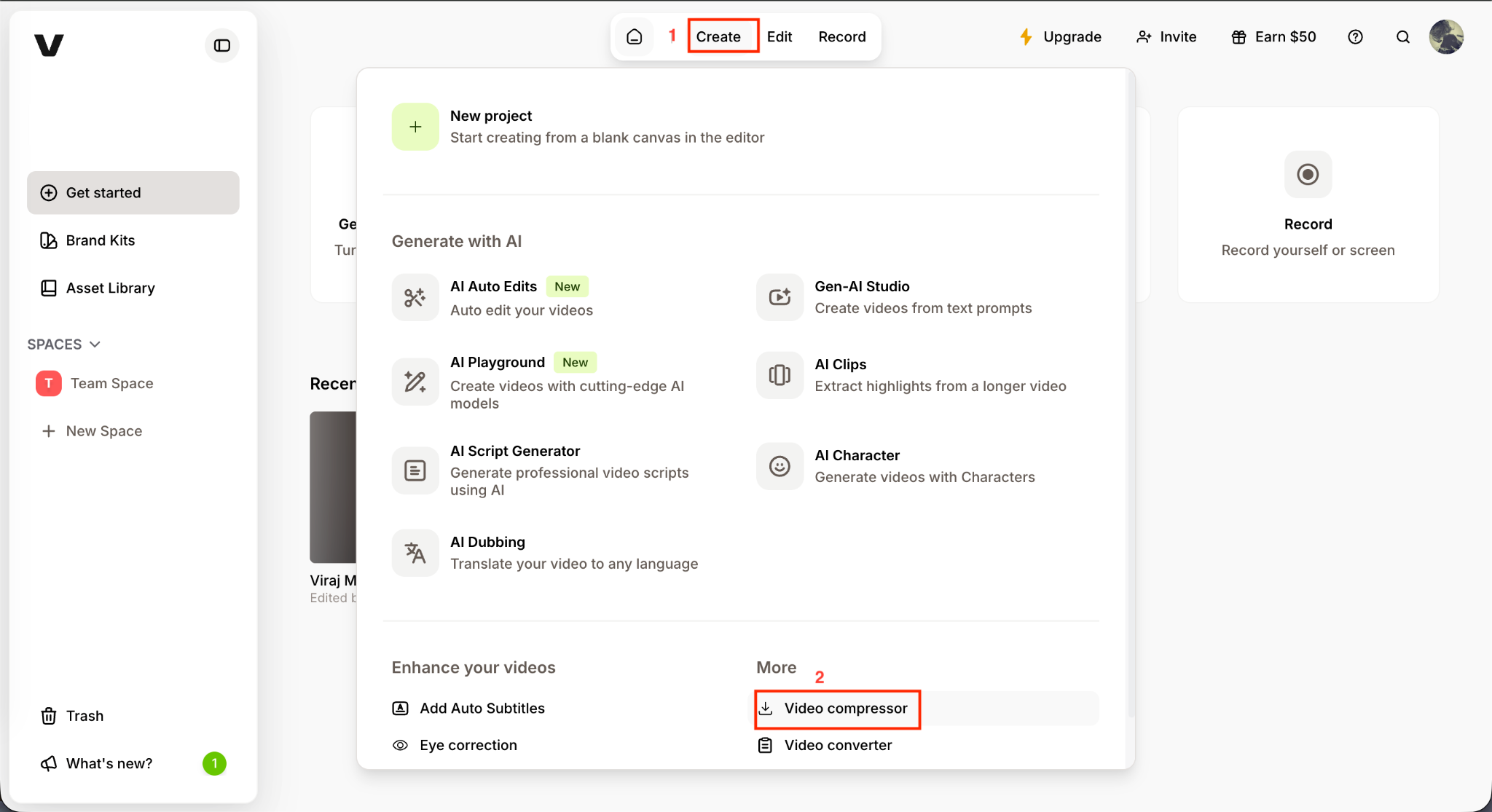
Task: Click the Brand Kits palette icon
Action: [49, 240]
